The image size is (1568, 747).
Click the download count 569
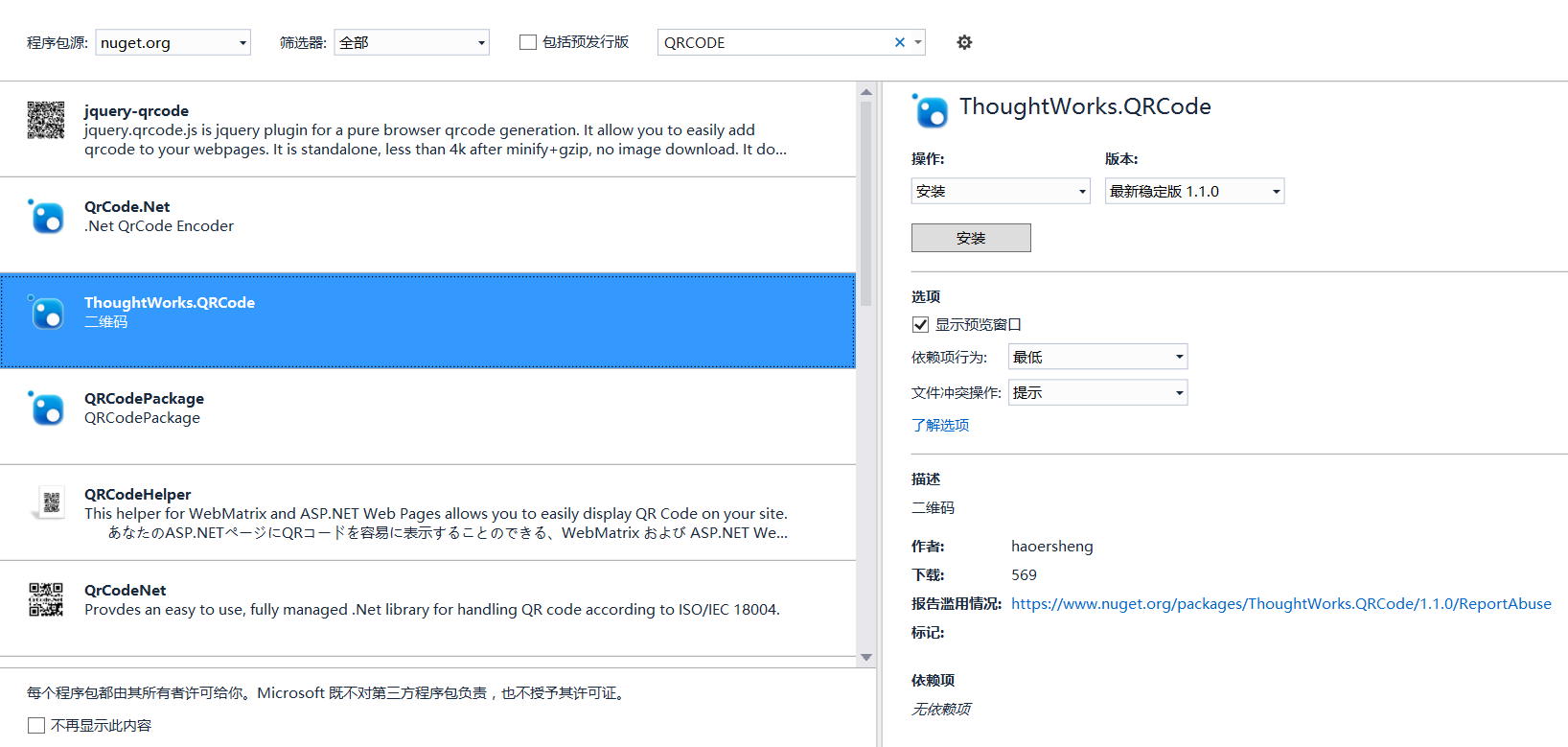pyautogui.click(x=1024, y=574)
